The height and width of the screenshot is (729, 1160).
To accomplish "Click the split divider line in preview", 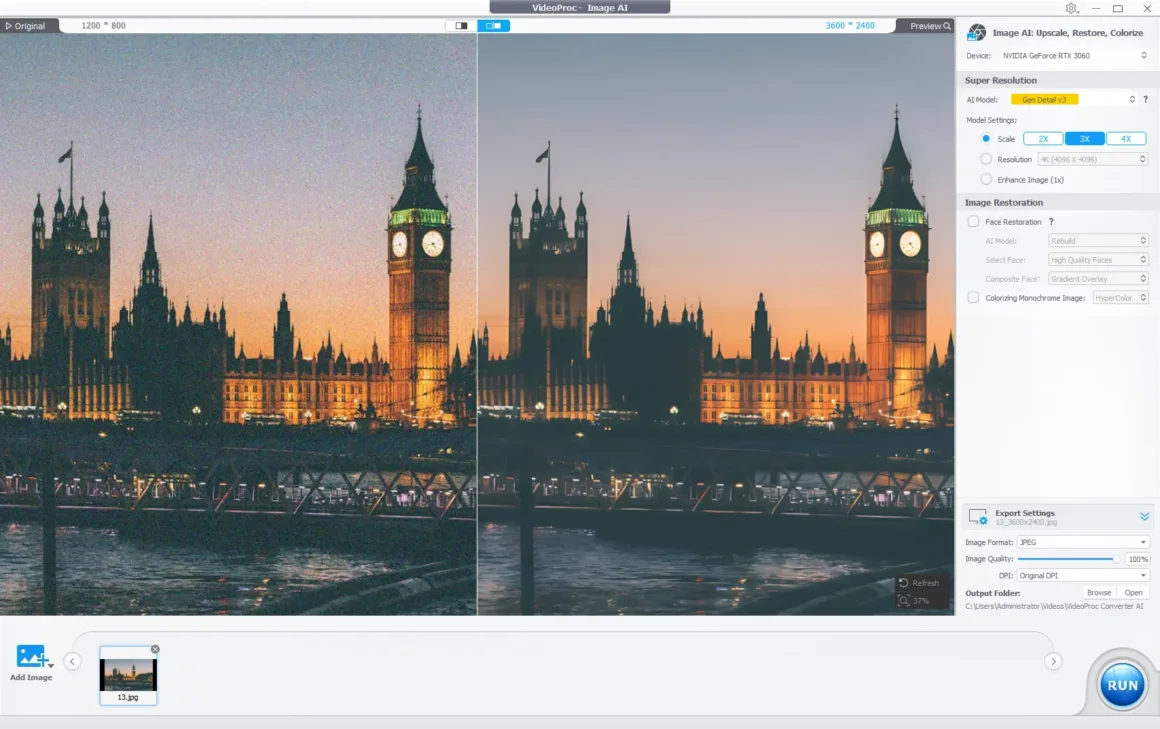I will [477, 324].
